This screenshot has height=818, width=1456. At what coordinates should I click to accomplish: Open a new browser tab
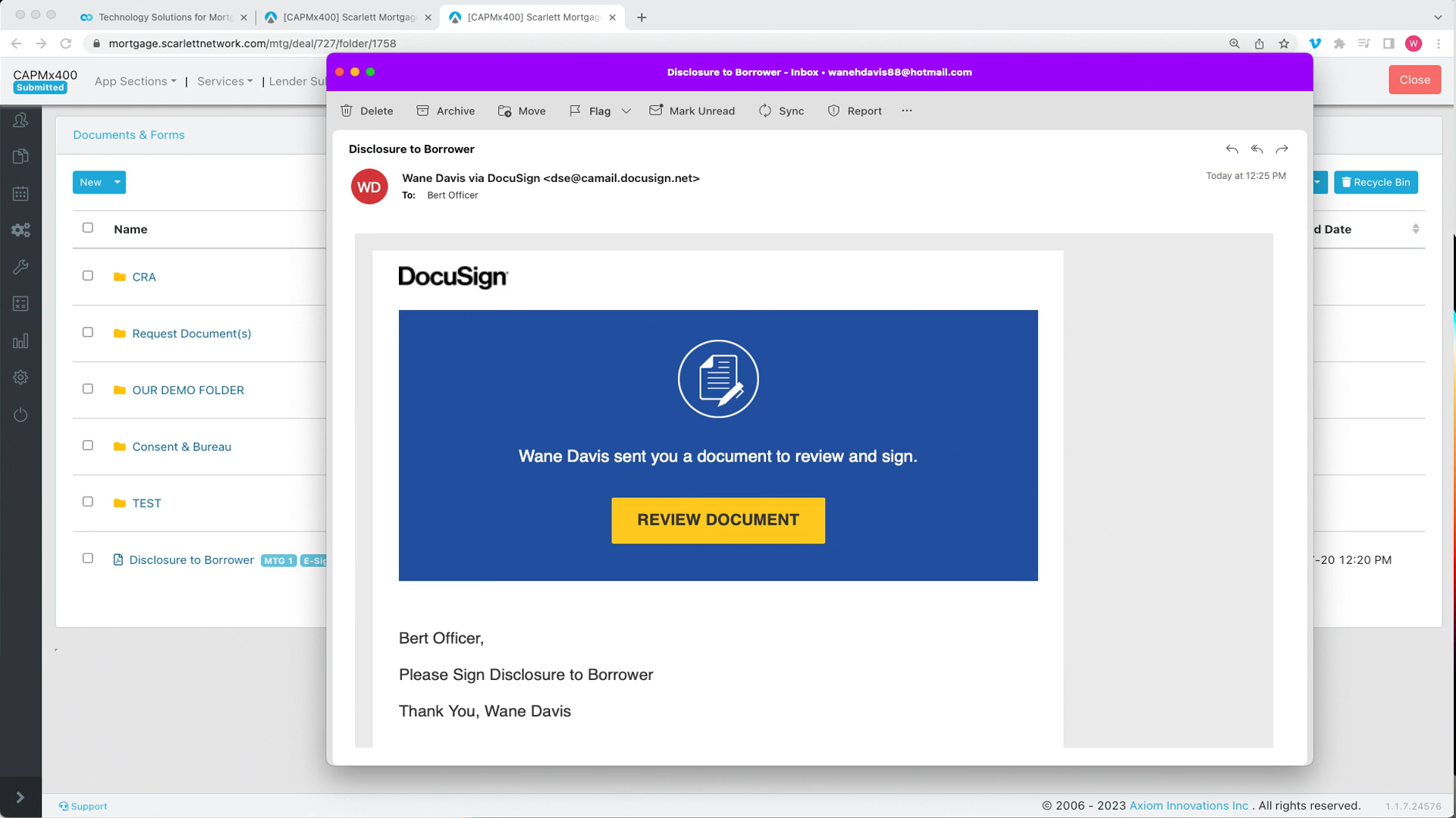tap(642, 17)
